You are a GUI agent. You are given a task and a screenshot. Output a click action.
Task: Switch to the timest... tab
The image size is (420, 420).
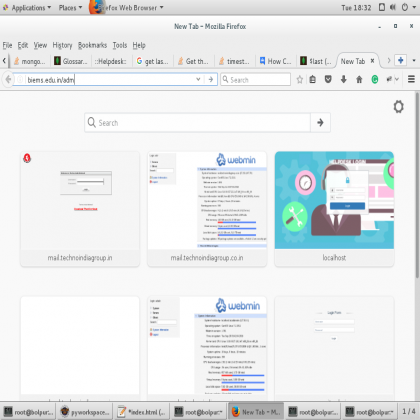tap(234, 61)
